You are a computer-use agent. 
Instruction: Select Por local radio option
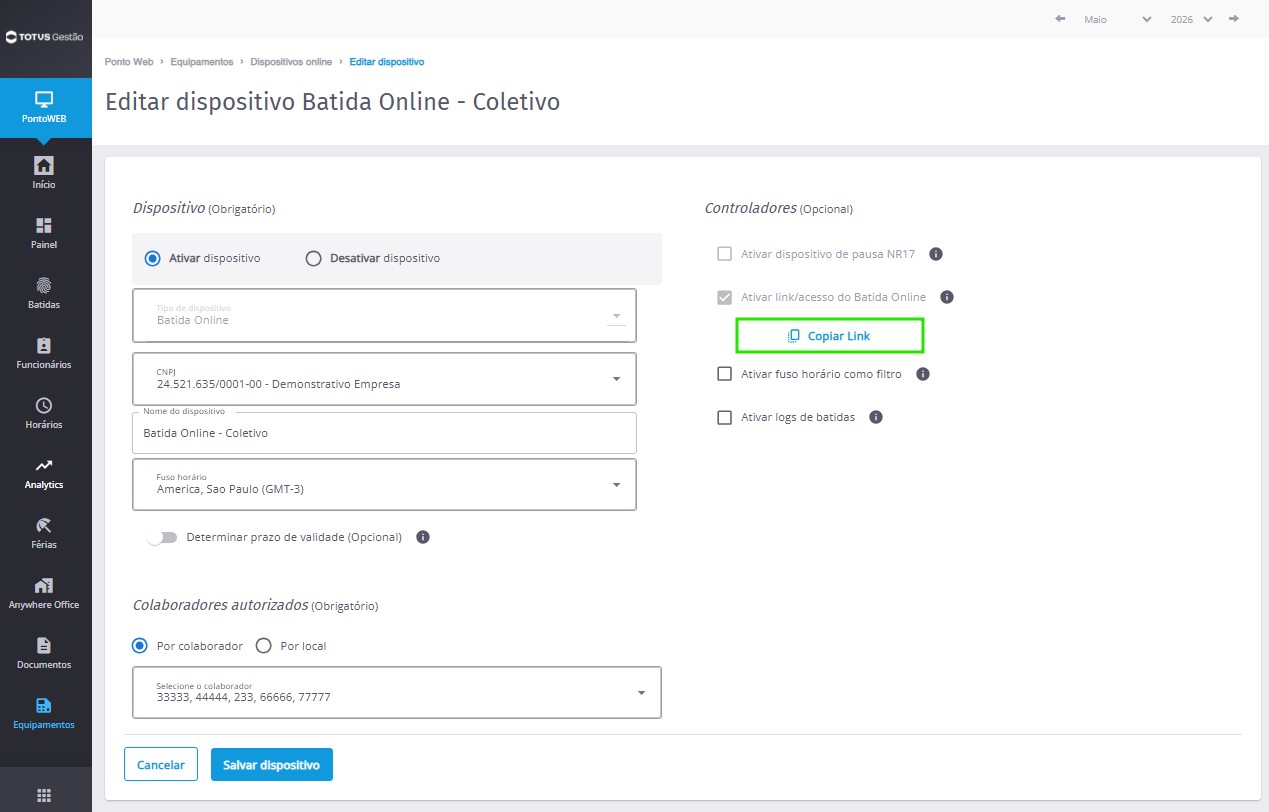pos(264,645)
